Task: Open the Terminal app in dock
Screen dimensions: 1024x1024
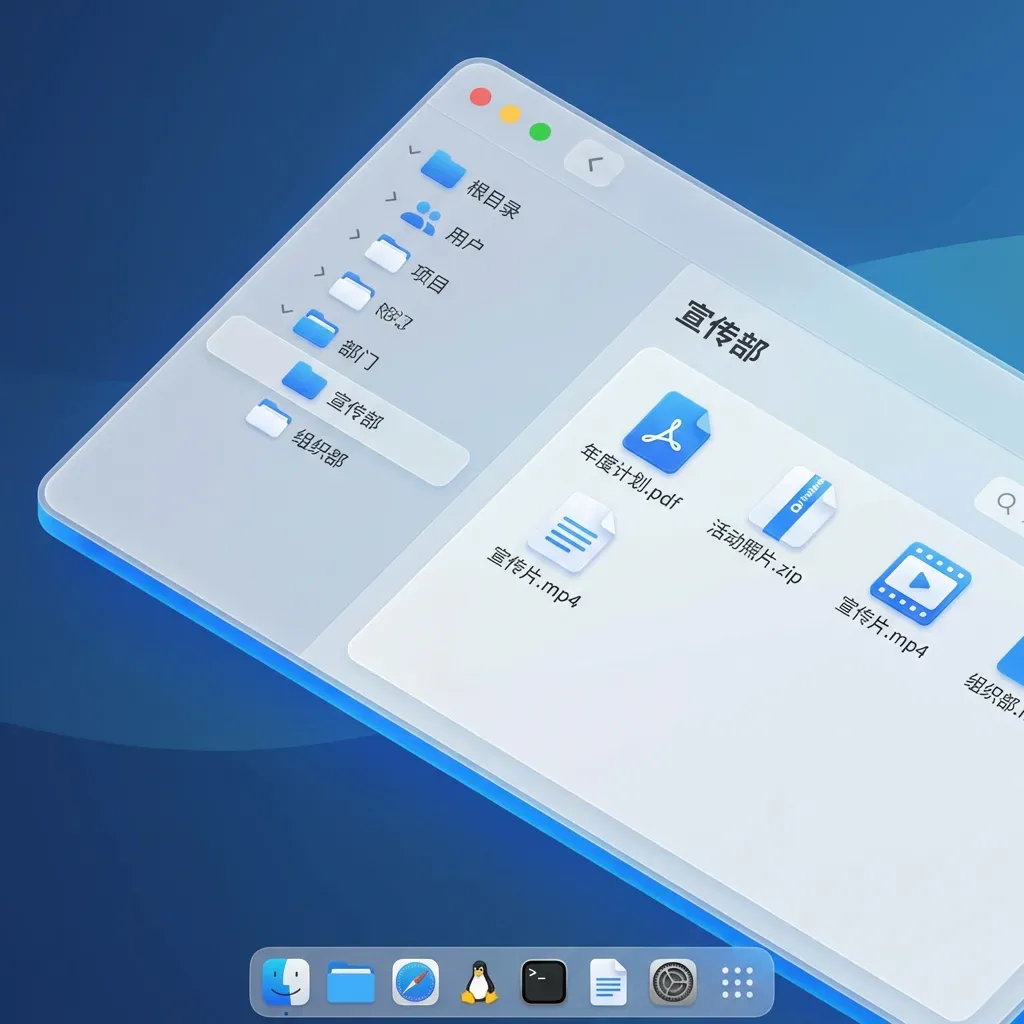Action: point(544,982)
